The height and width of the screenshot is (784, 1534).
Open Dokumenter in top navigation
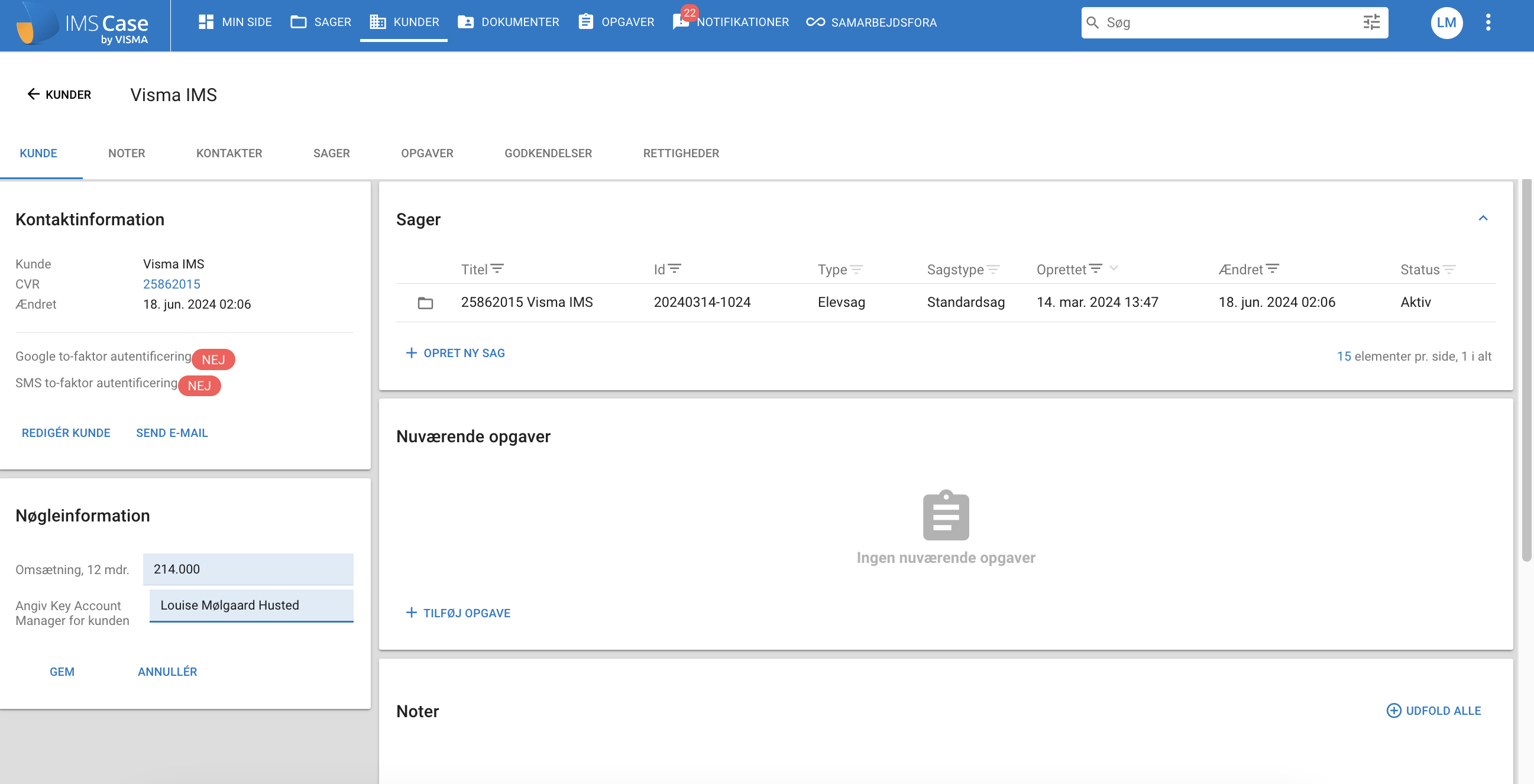(x=509, y=22)
